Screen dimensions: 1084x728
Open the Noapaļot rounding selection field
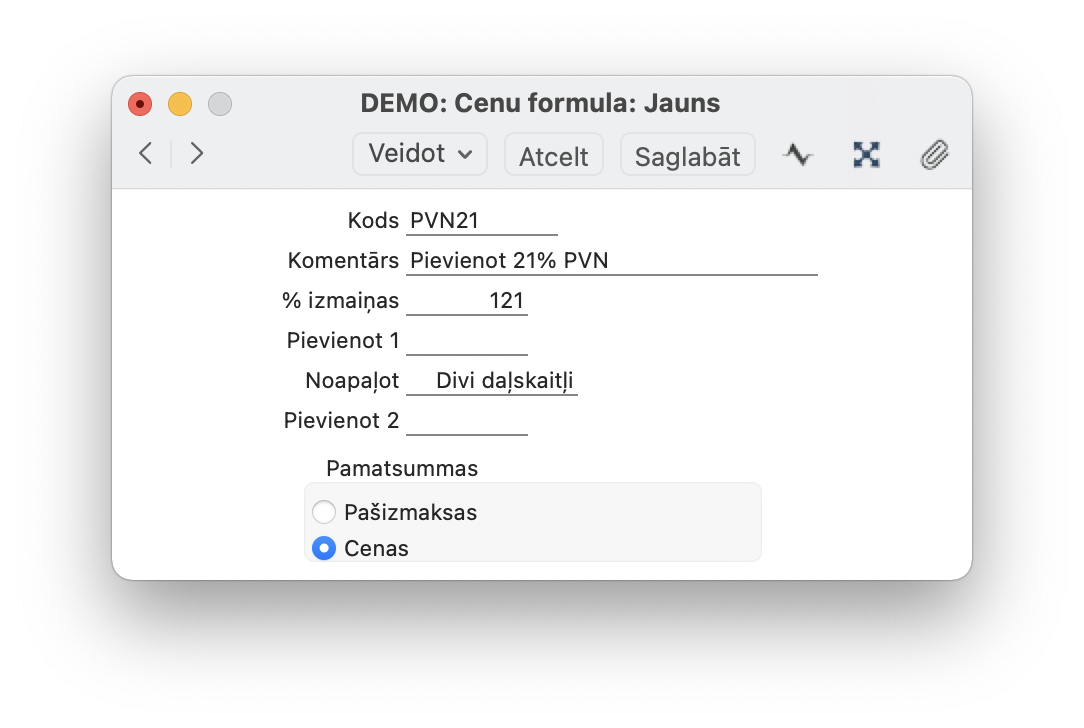point(492,381)
